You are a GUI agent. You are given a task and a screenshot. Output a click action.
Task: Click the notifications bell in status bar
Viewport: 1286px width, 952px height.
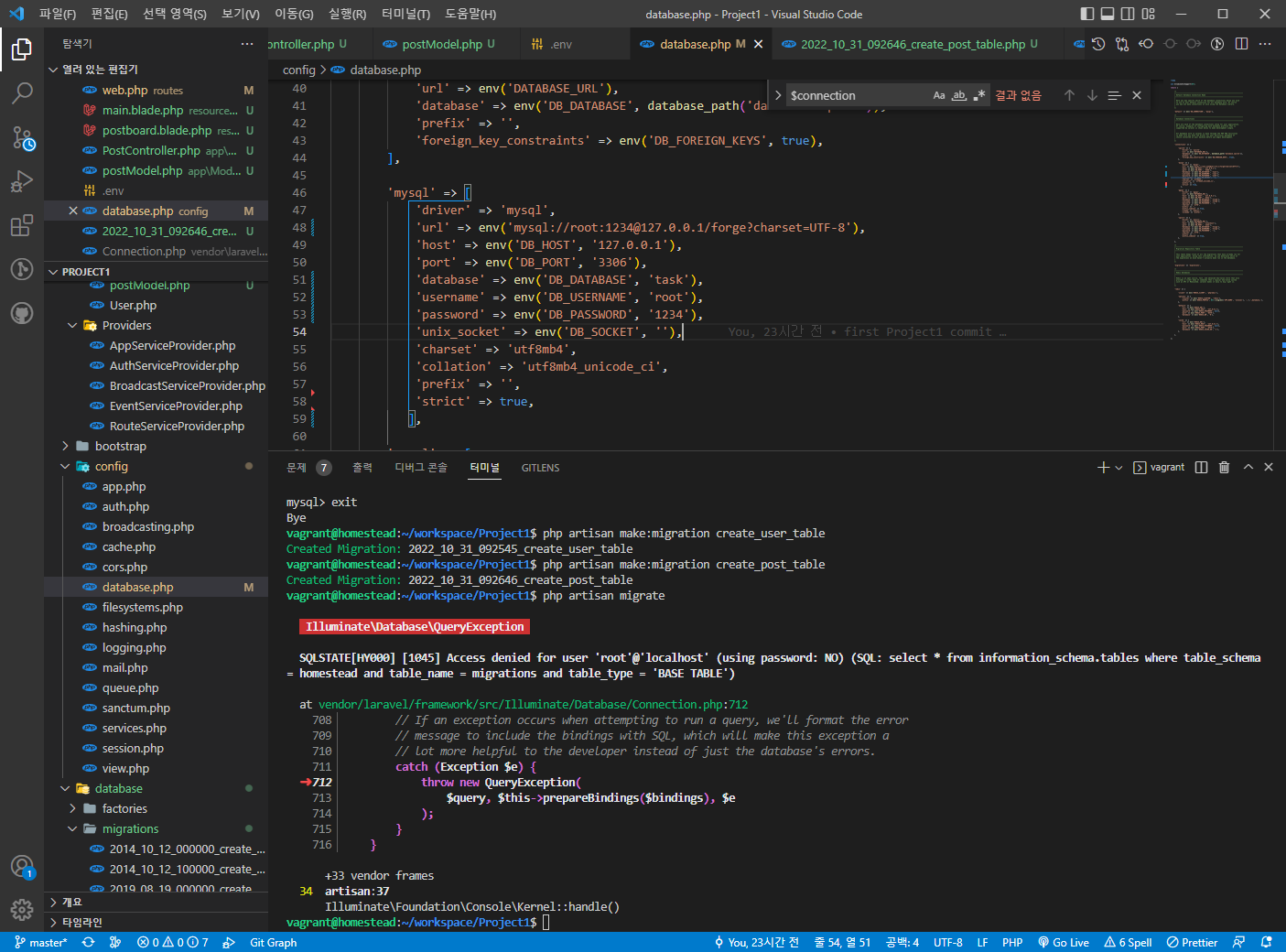coord(1267,942)
